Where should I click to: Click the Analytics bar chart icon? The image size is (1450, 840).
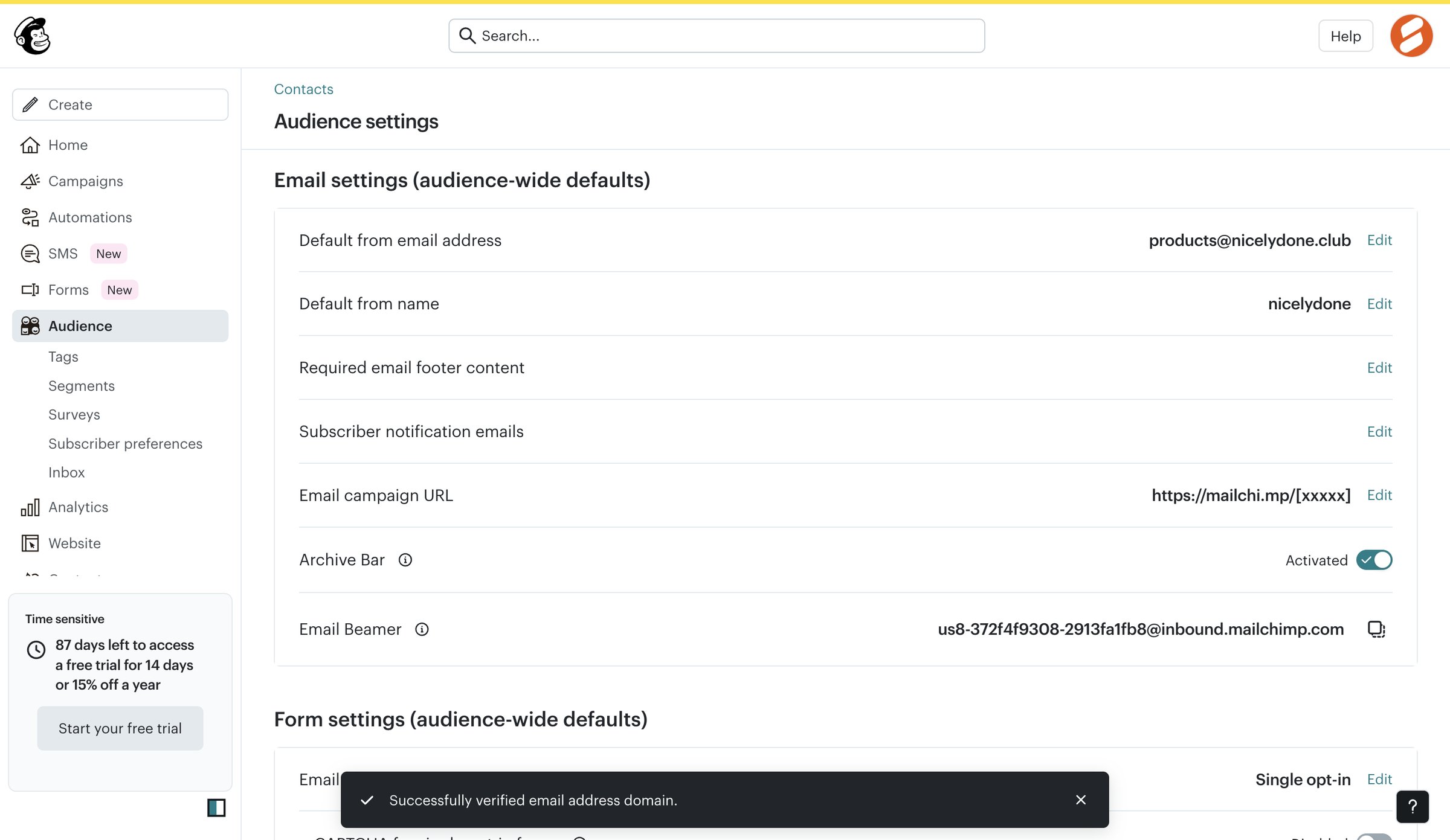tap(30, 507)
